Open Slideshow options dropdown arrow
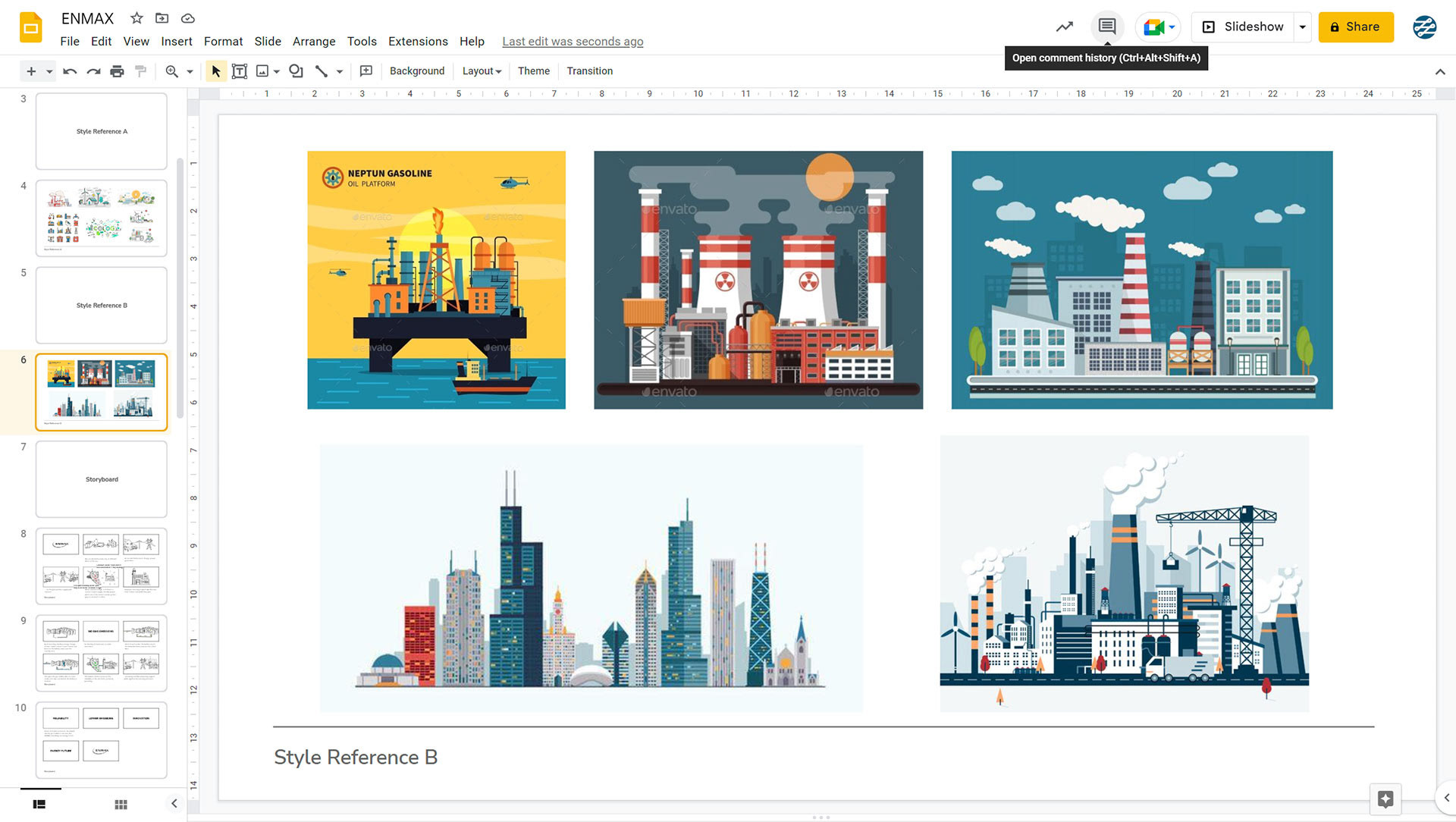 pyautogui.click(x=1302, y=27)
